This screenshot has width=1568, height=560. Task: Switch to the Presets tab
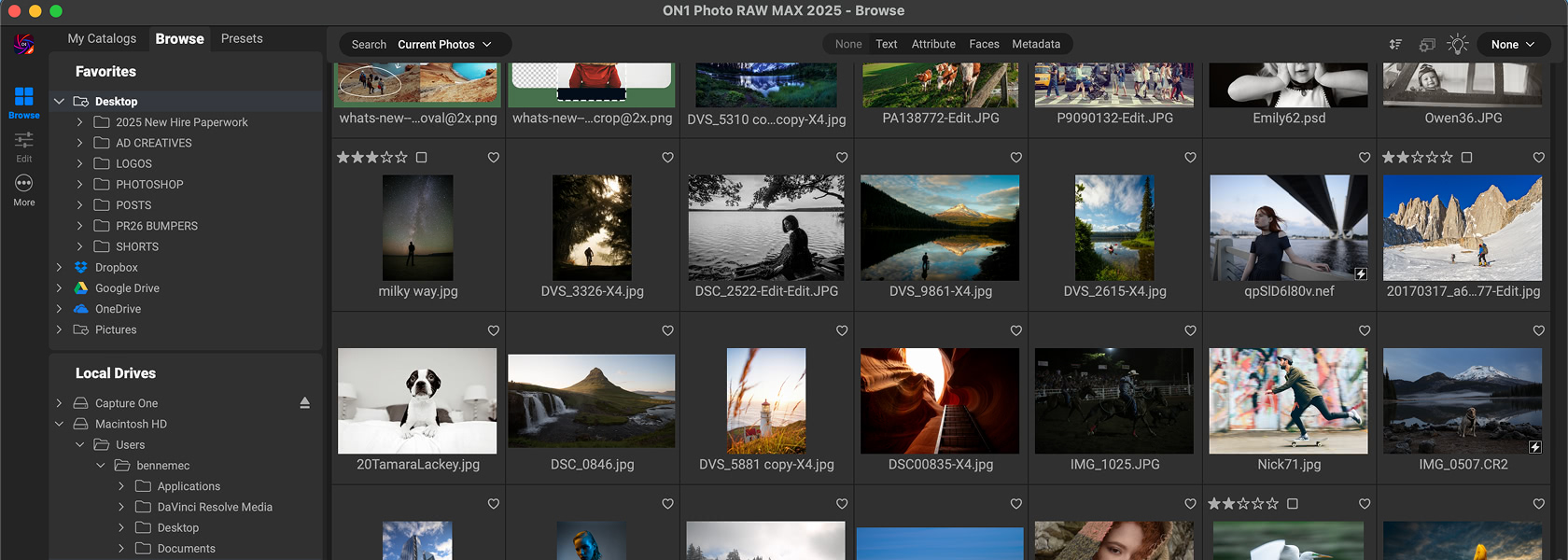[242, 38]
